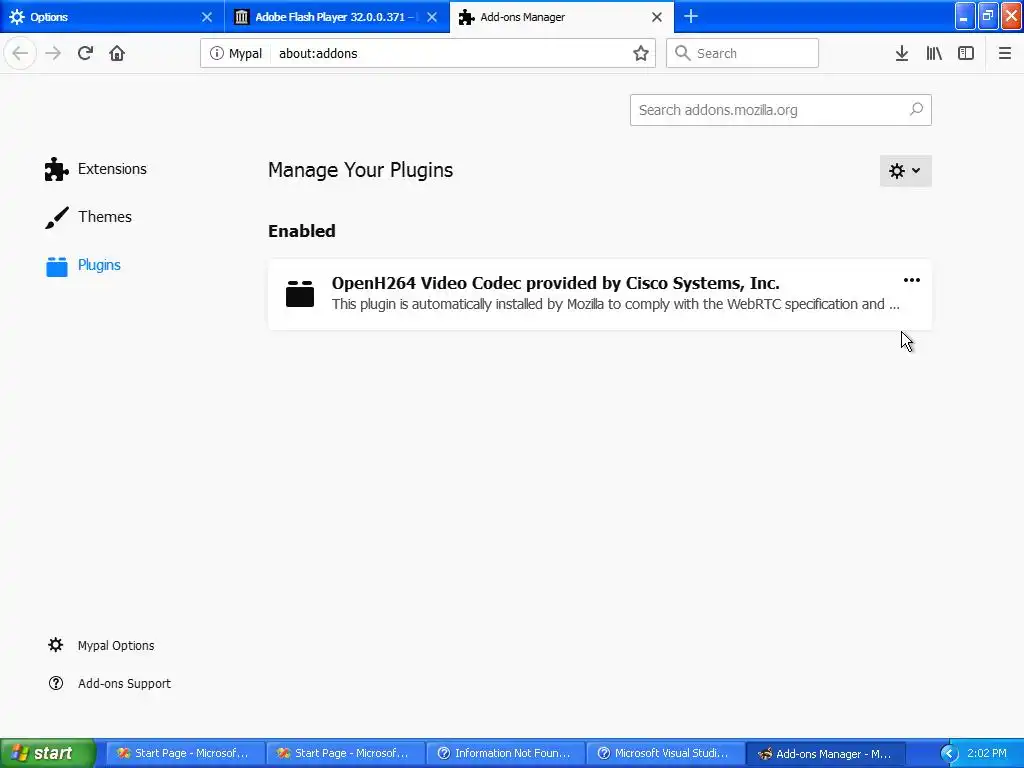Click the Add-ons Support question mark icon

(x=56, y=683)
